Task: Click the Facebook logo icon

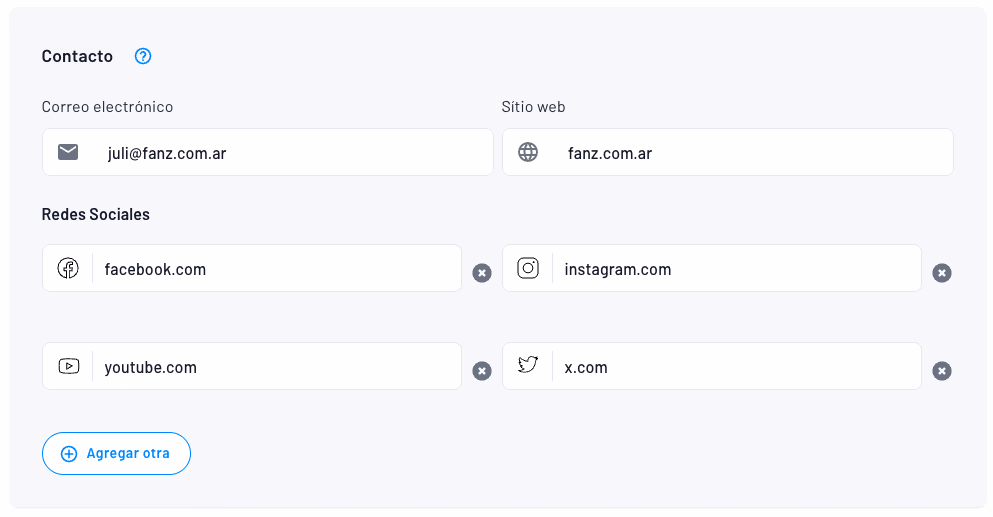Action: 68,268
